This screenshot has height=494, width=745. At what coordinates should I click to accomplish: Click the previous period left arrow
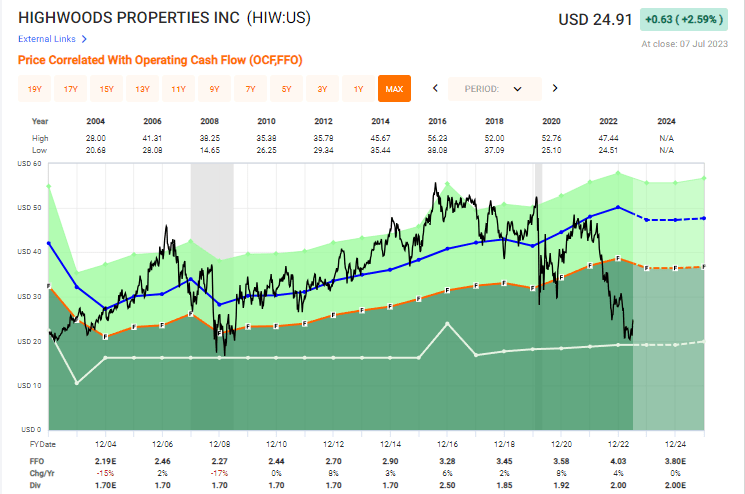coord(435,88)
